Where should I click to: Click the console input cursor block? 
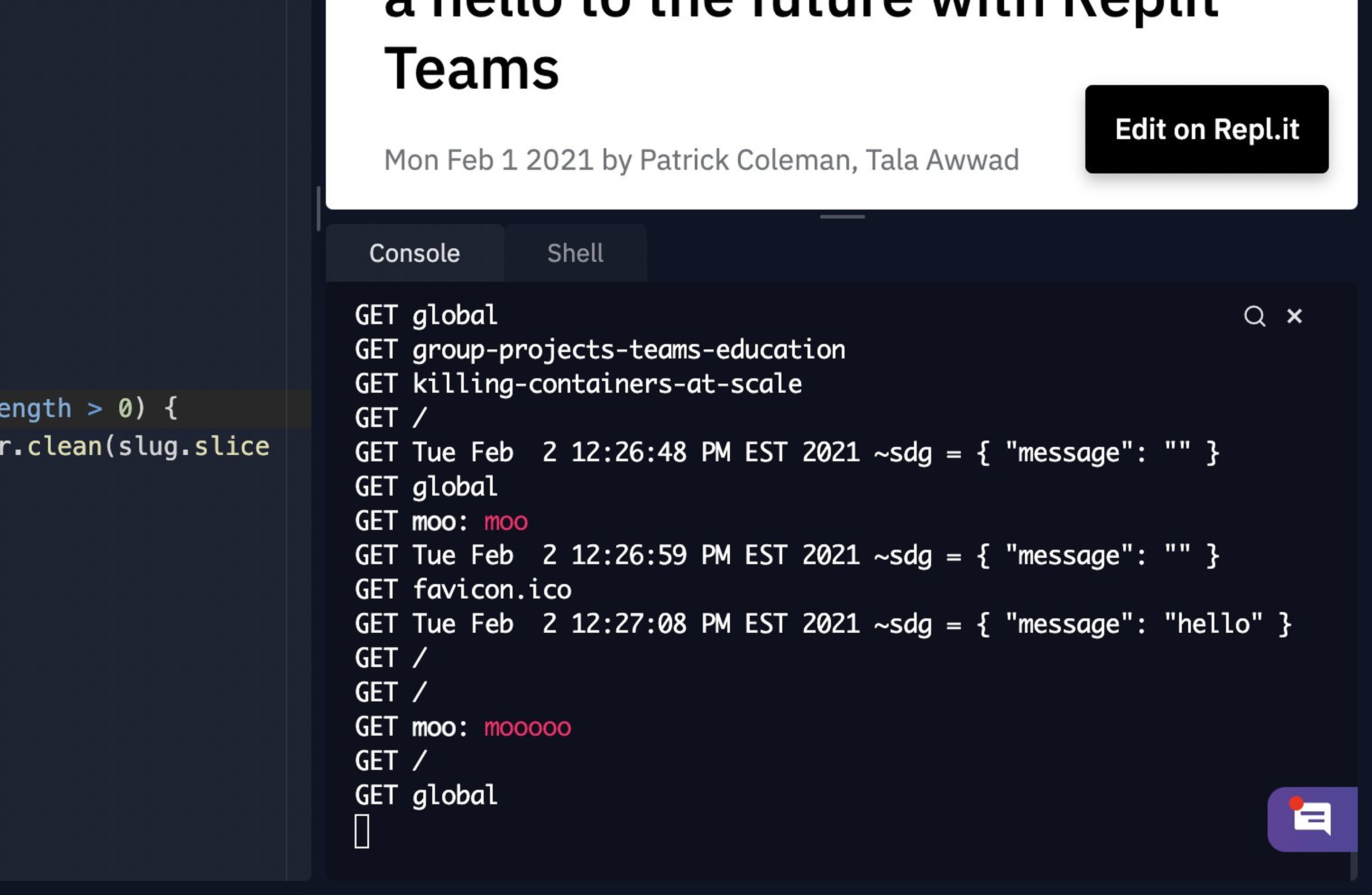pos(362,831)
